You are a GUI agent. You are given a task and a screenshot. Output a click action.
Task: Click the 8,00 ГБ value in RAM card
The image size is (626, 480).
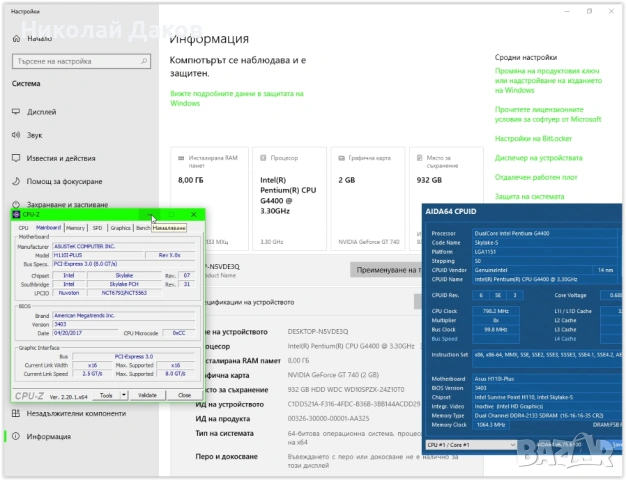190,180
